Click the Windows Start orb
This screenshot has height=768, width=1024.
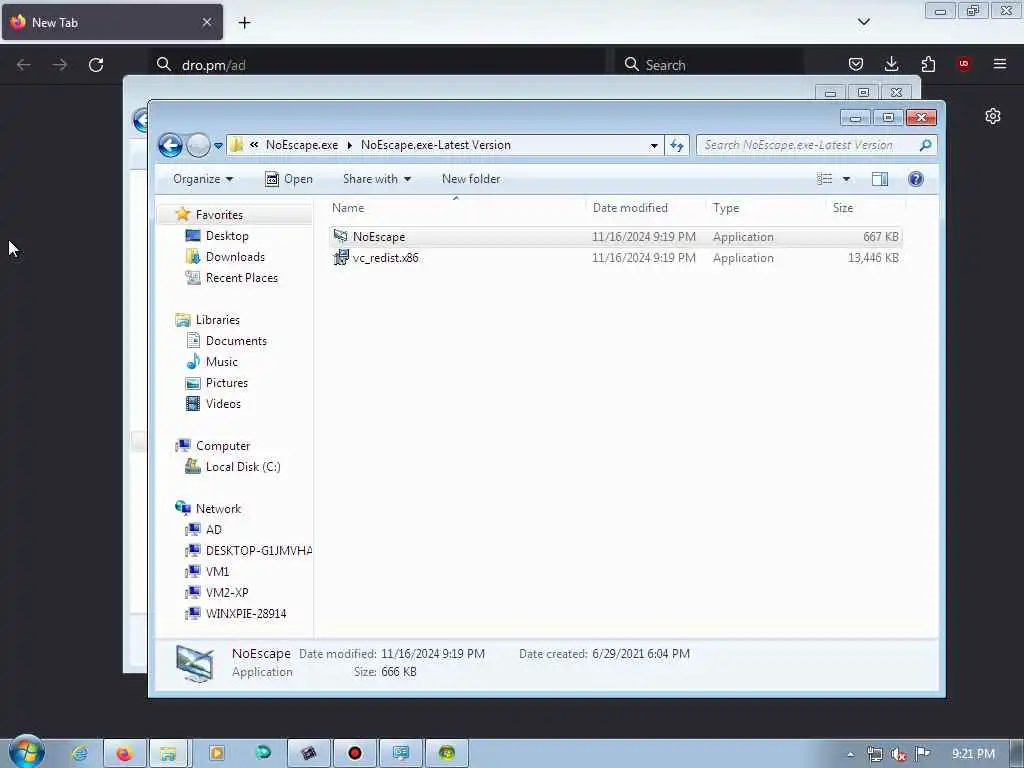click(x=27, y=752)
